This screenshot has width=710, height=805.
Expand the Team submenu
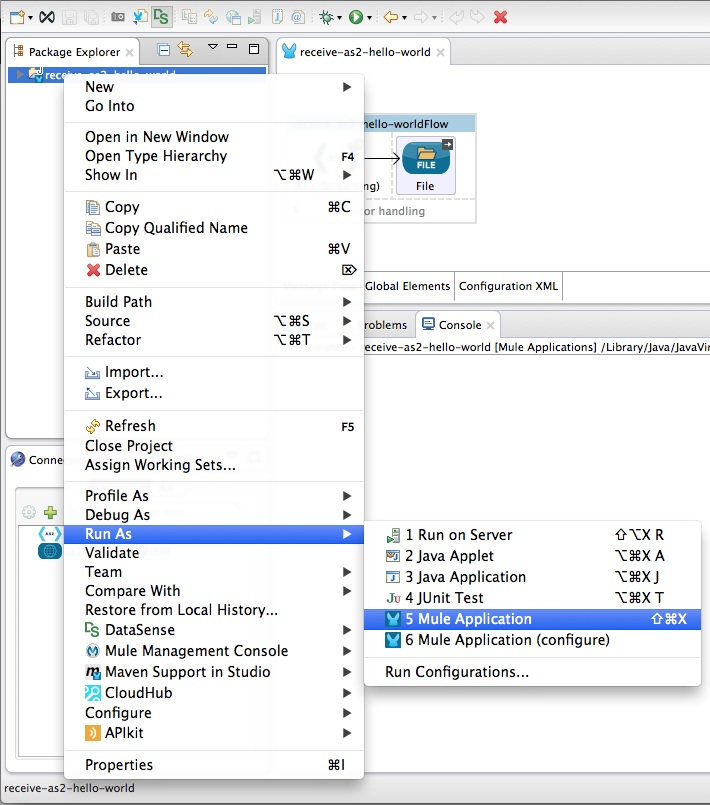pyautogui.click(x=214, y=571)
